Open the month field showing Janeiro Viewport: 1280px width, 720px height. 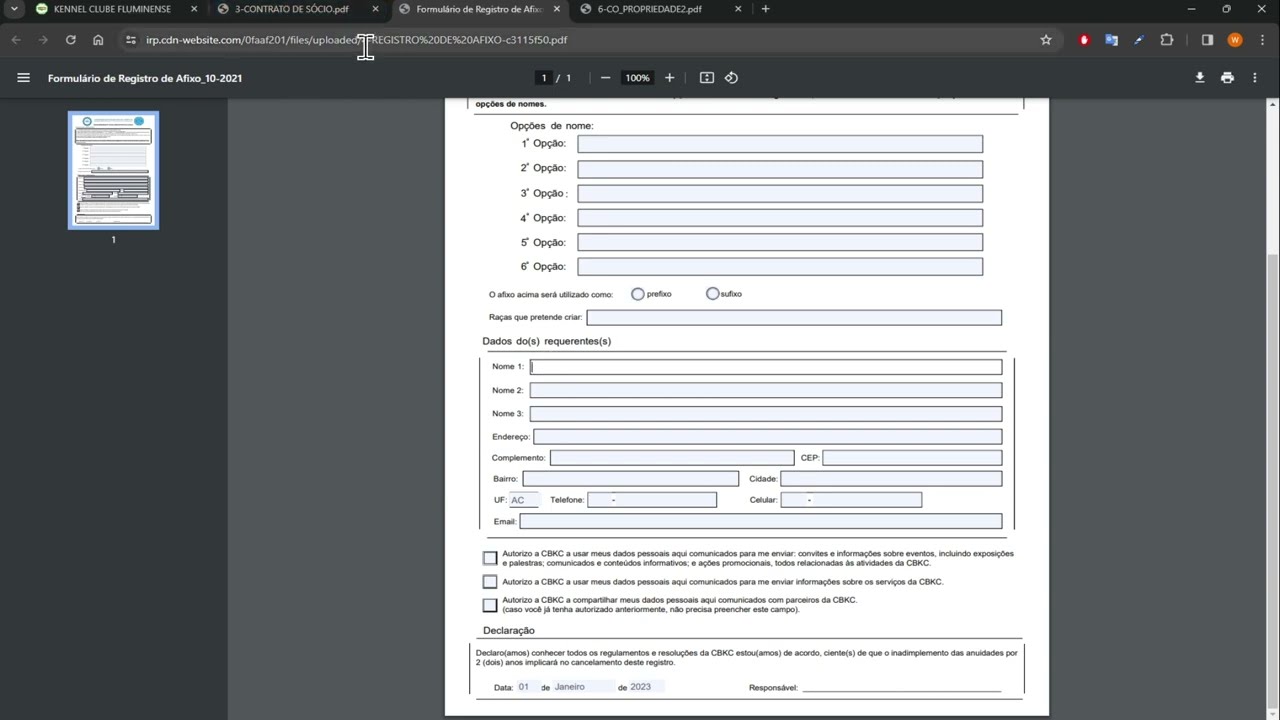tap(583, 687)
